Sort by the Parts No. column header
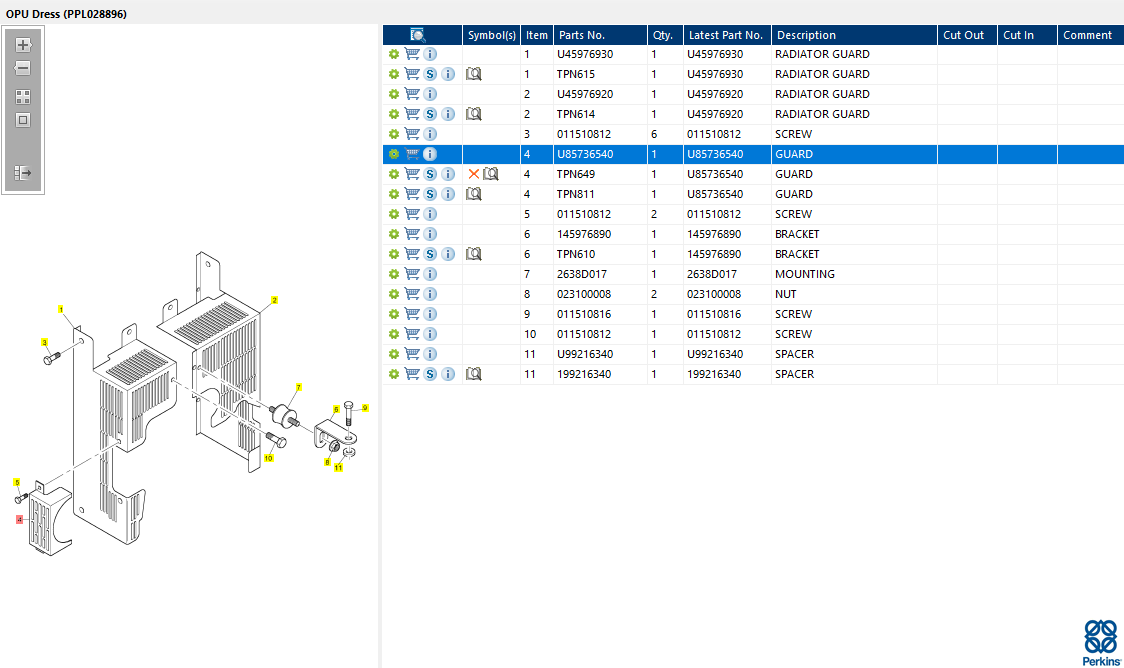The height and width of the screenshot is (668, 1124). (x=601, y=35)
